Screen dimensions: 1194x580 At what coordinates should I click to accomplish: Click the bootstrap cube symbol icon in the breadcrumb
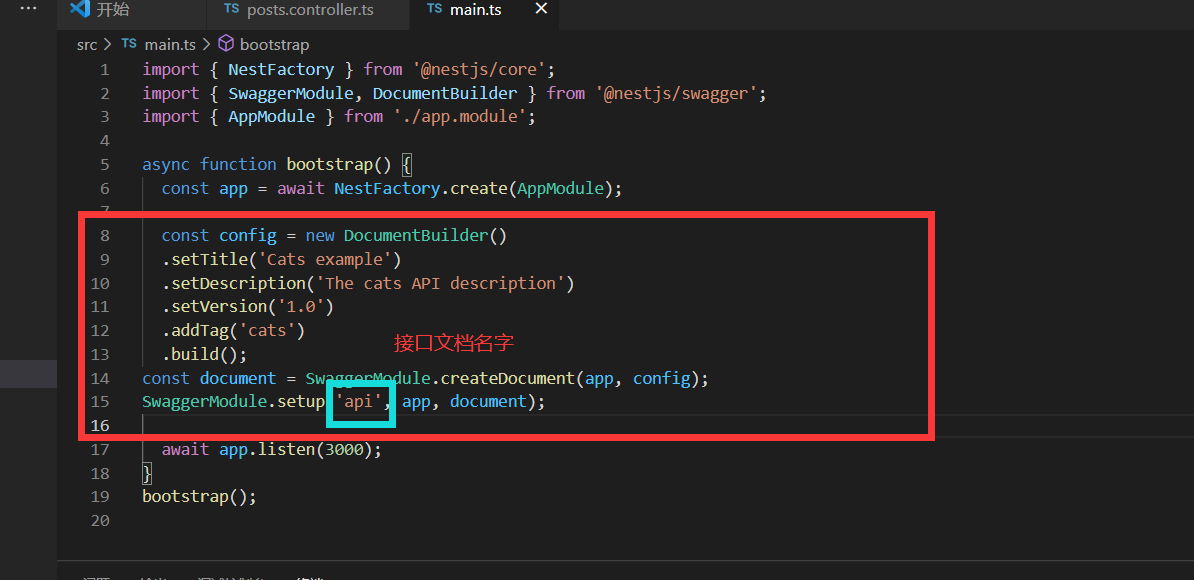click(225, 44)
